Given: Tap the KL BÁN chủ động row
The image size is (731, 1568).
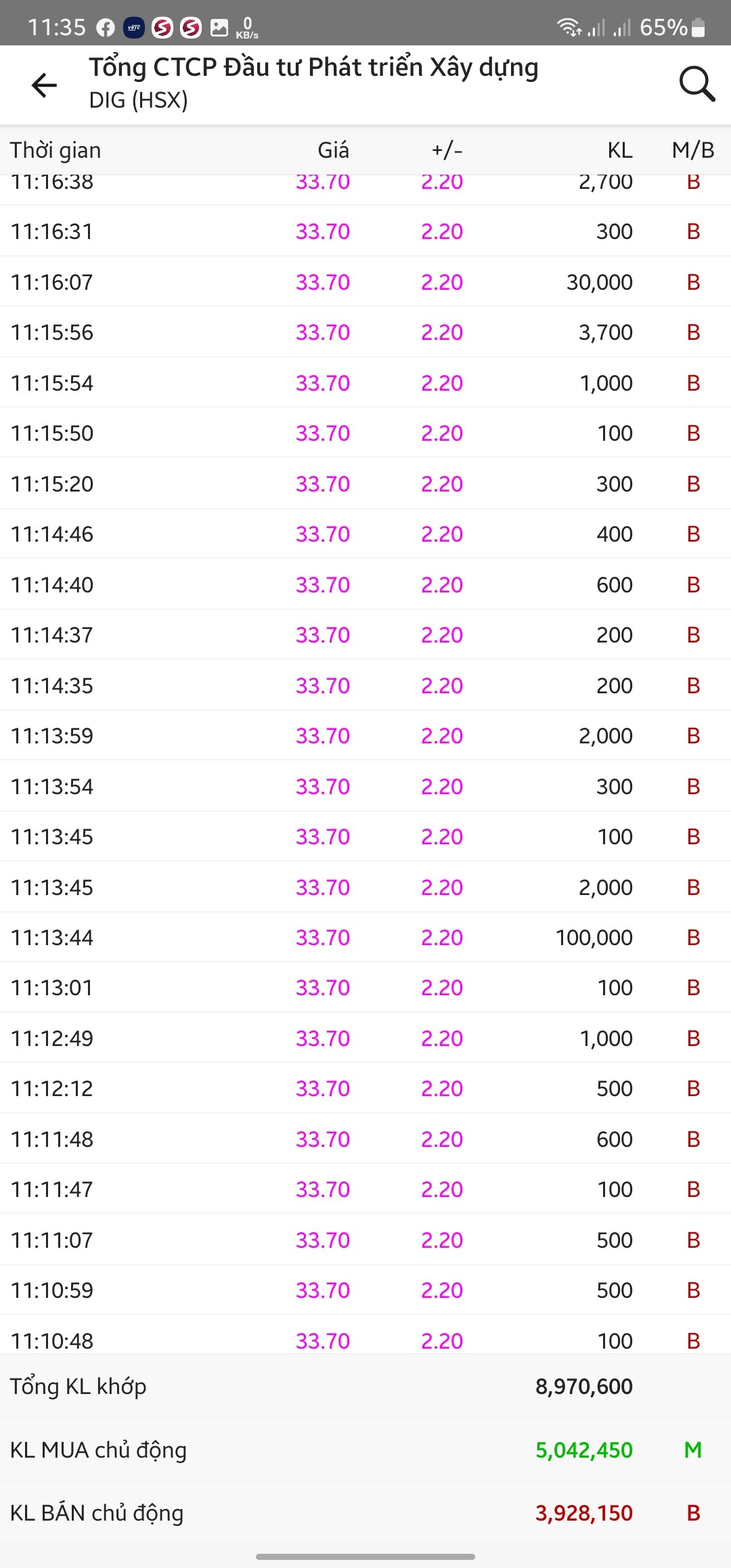Looking at the screenshot, I should pos(365,1512).
